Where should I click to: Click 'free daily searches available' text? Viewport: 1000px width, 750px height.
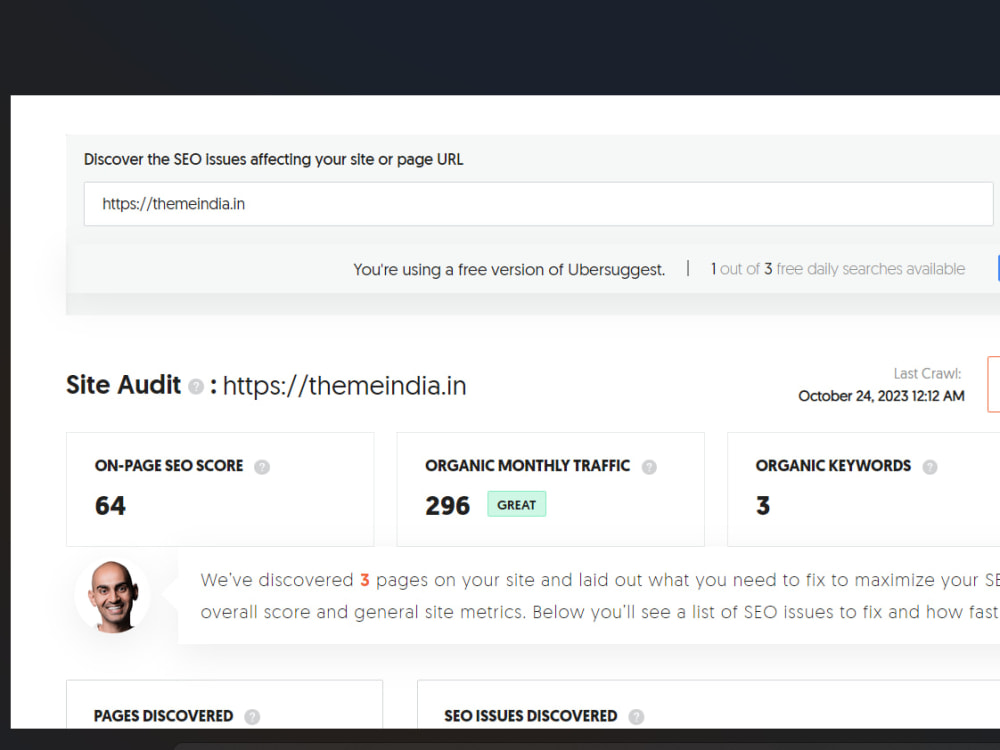click(871, 269)
